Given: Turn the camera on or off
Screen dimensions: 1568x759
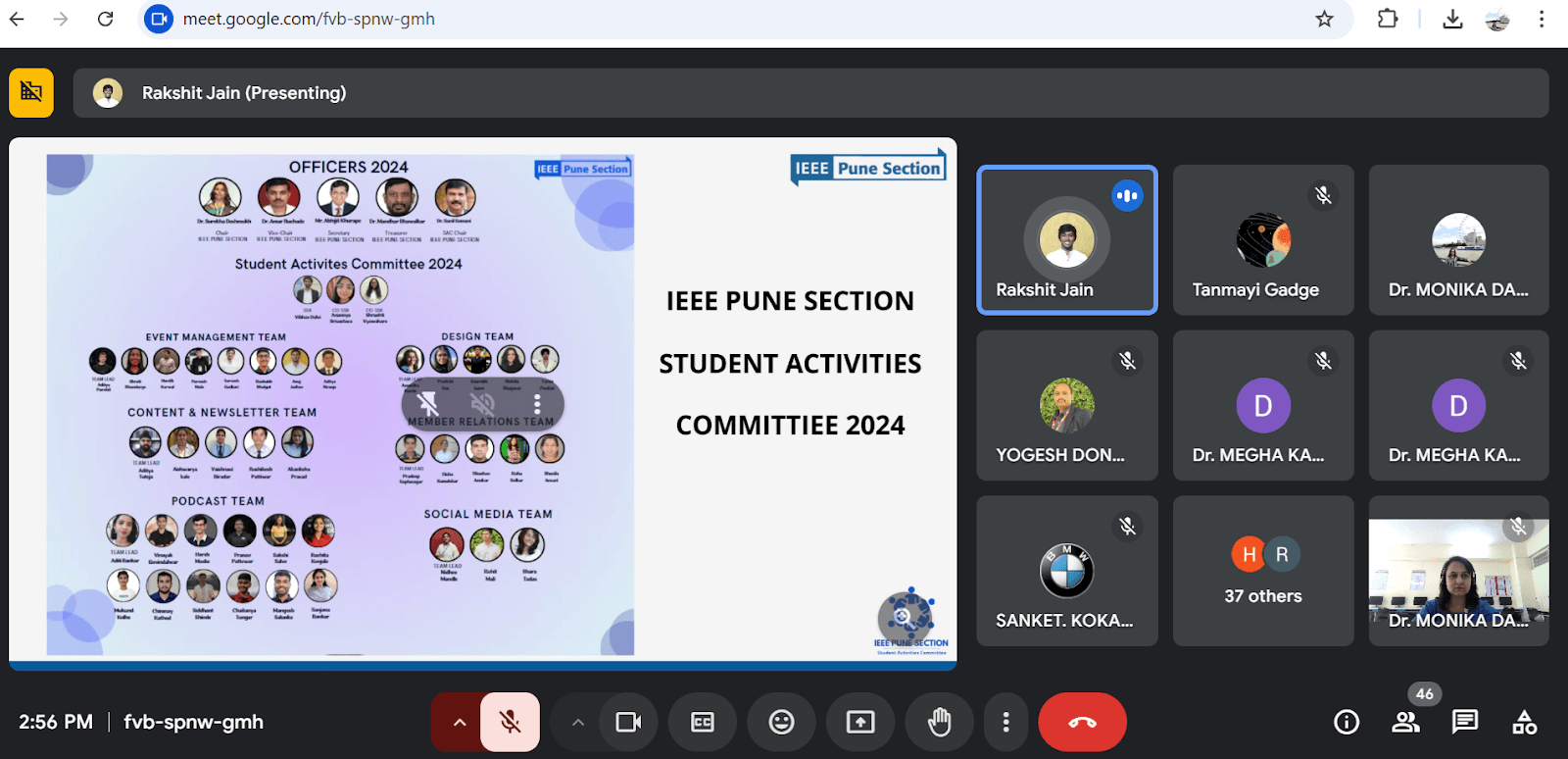Looking at the screenshot, I should 628,723.
